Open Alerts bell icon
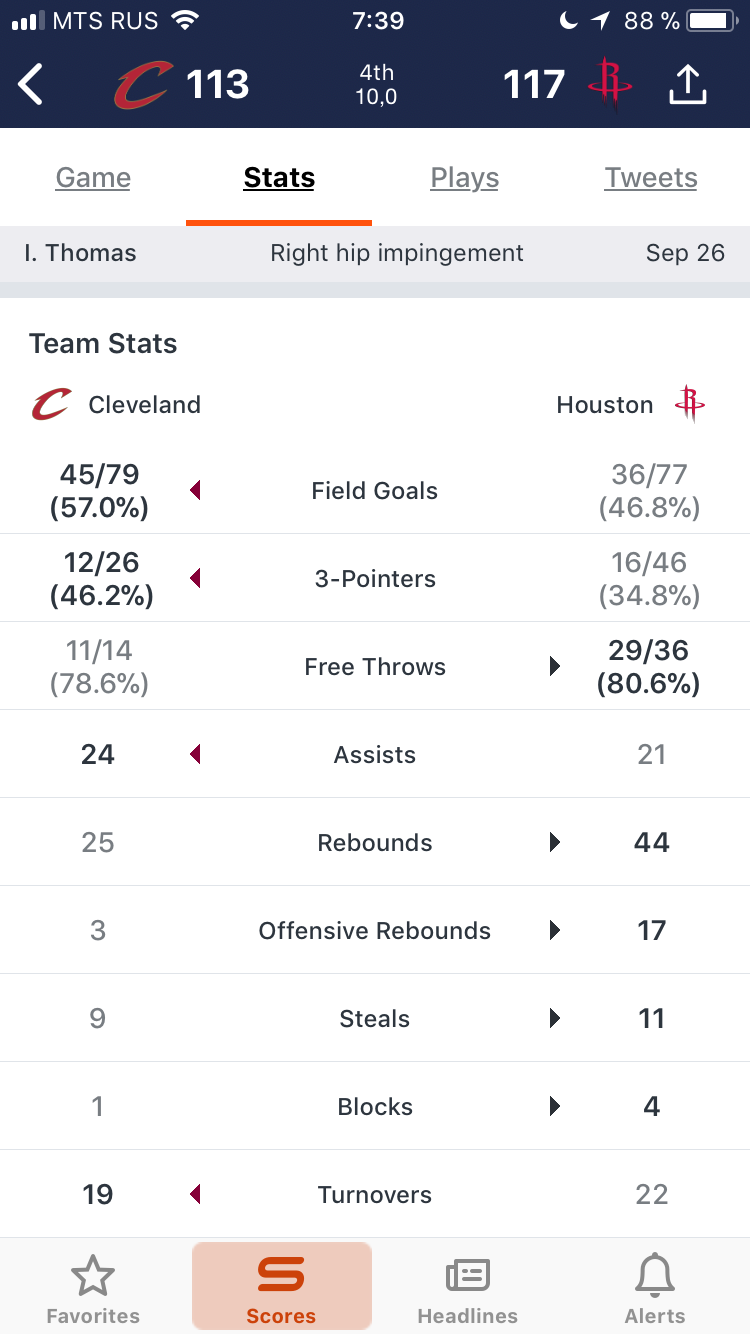The height and width of the screenshot is (1334, 750). click(655, 1275)
